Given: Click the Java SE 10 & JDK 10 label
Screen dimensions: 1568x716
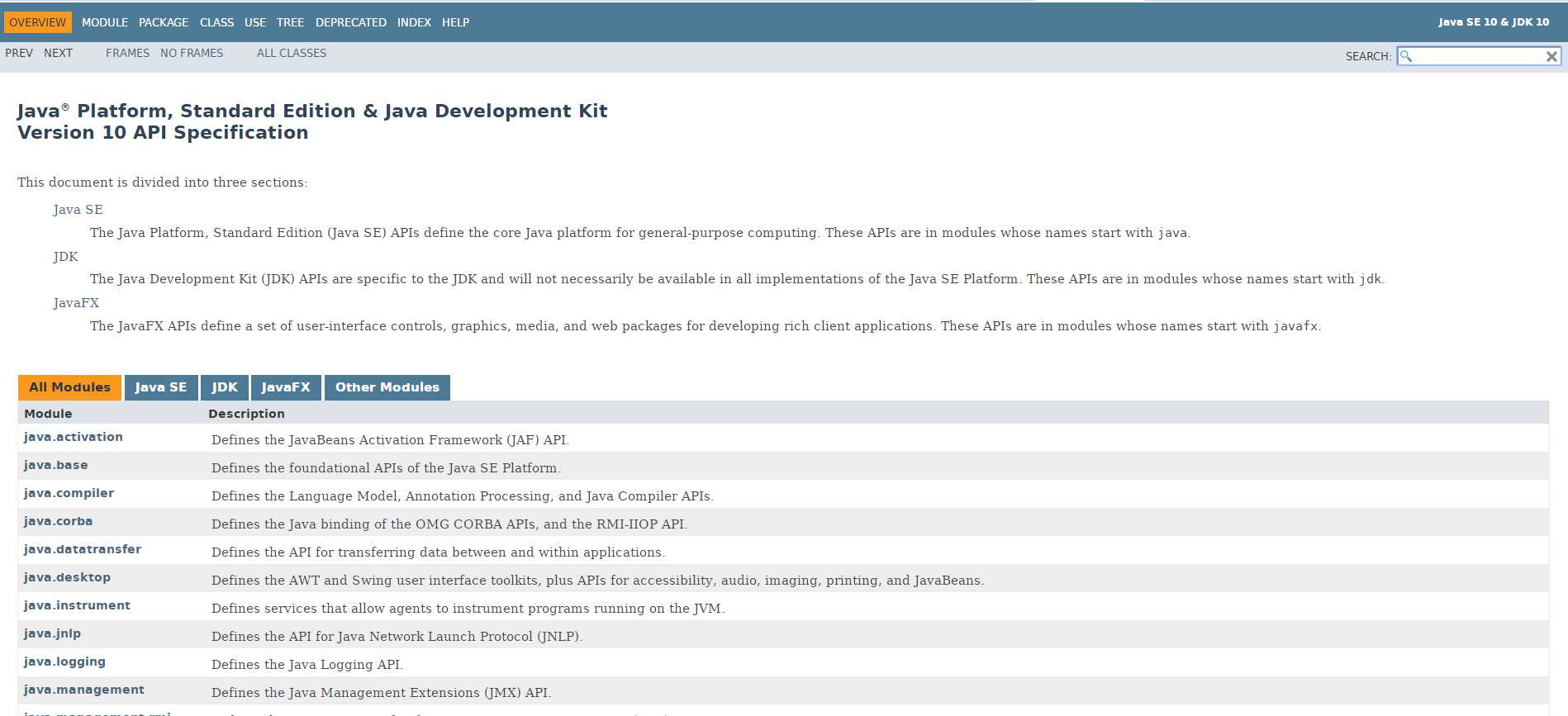Looking at the screenshot, I should (1494, 22).
